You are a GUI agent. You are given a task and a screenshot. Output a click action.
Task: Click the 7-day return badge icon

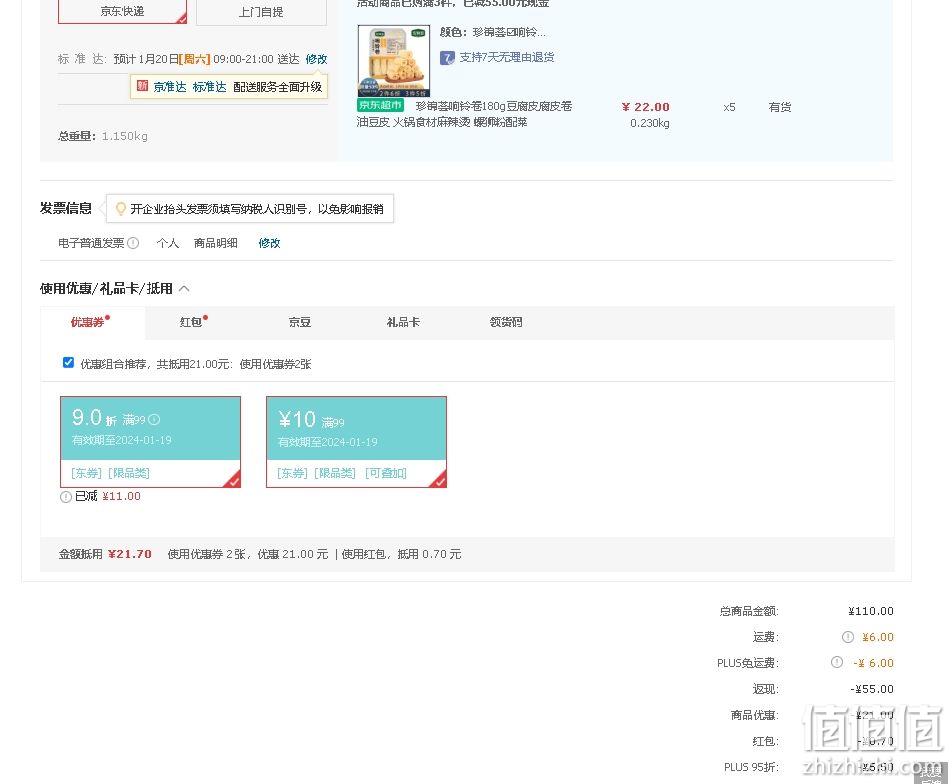click(x=447, y=58)
